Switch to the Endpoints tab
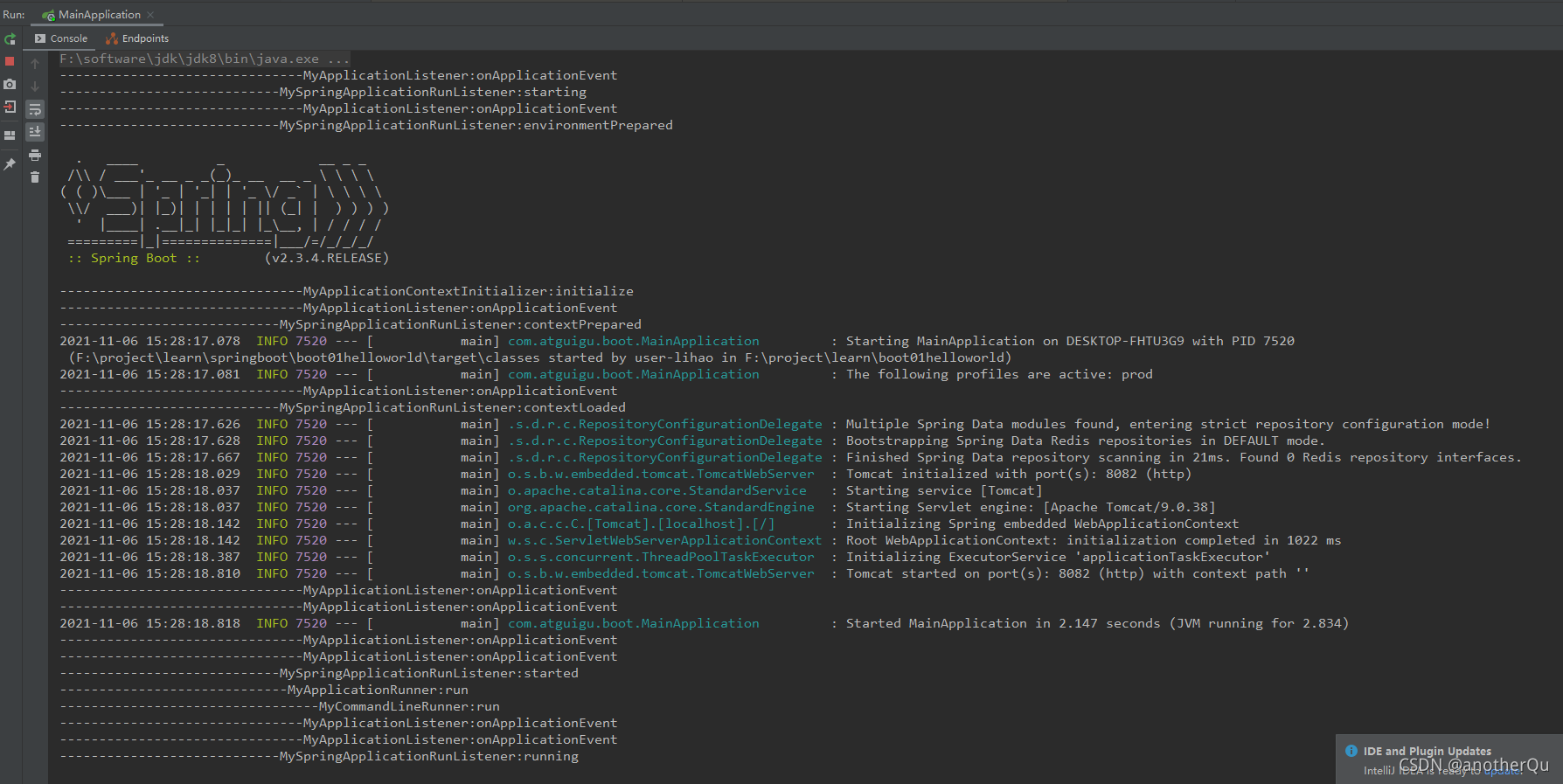 coord(137,38)
